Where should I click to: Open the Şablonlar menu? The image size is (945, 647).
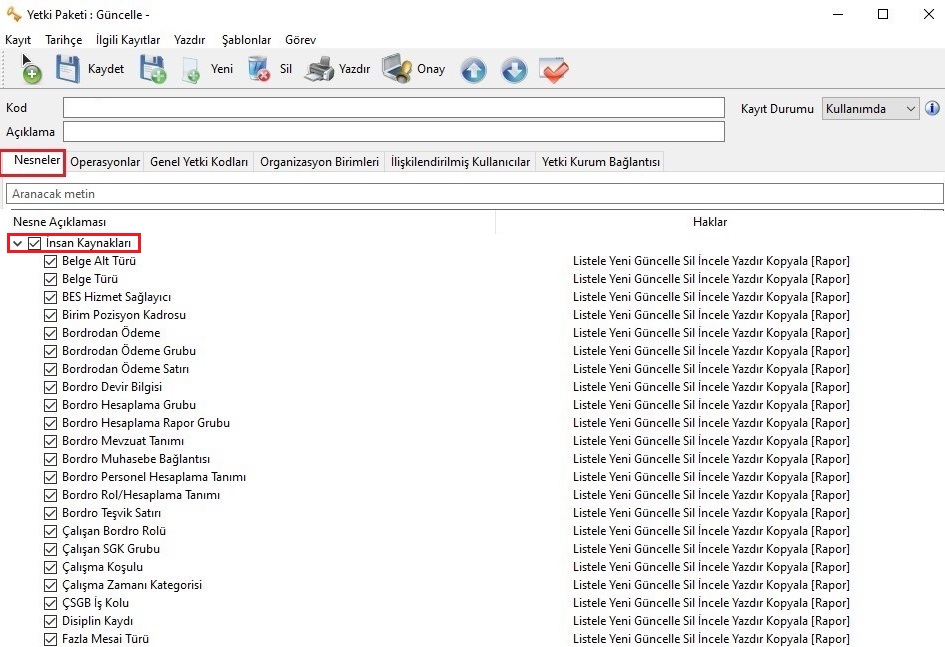245,40
